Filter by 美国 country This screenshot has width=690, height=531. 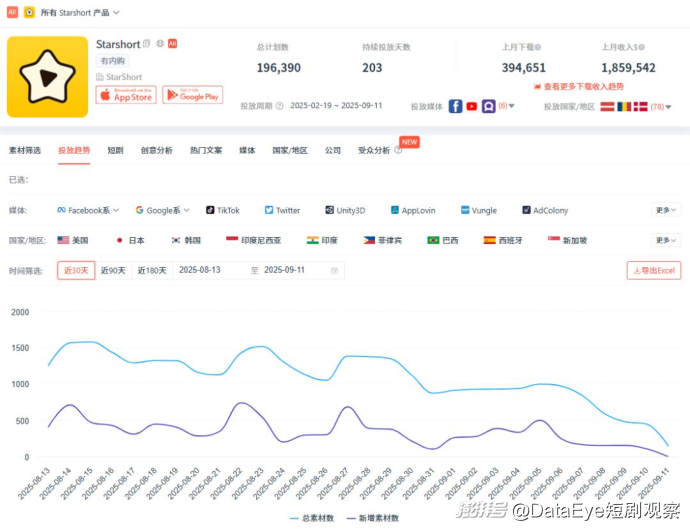point(73,240)
